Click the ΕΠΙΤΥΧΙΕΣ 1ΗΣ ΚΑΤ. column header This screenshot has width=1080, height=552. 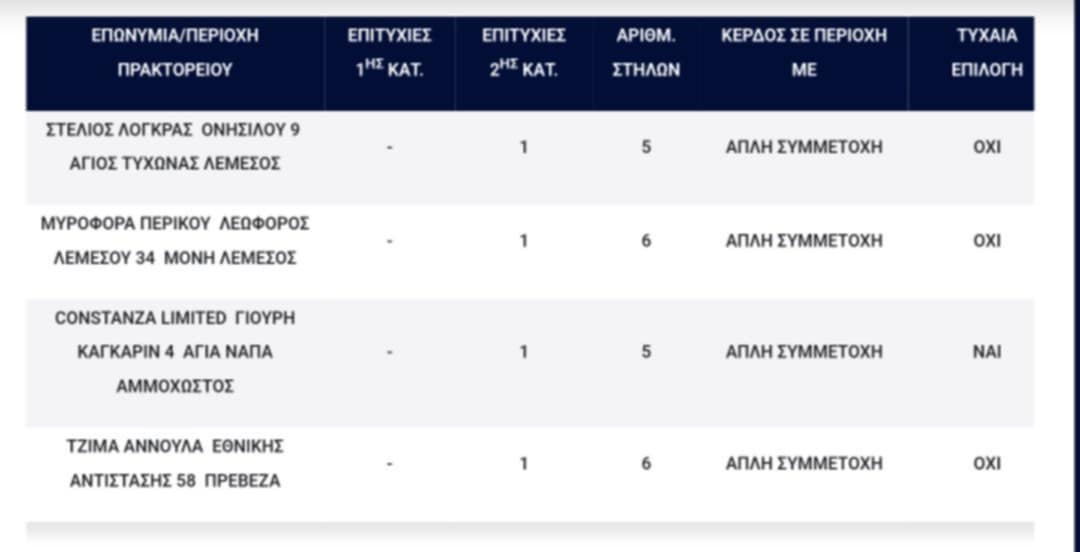point(389,53)
